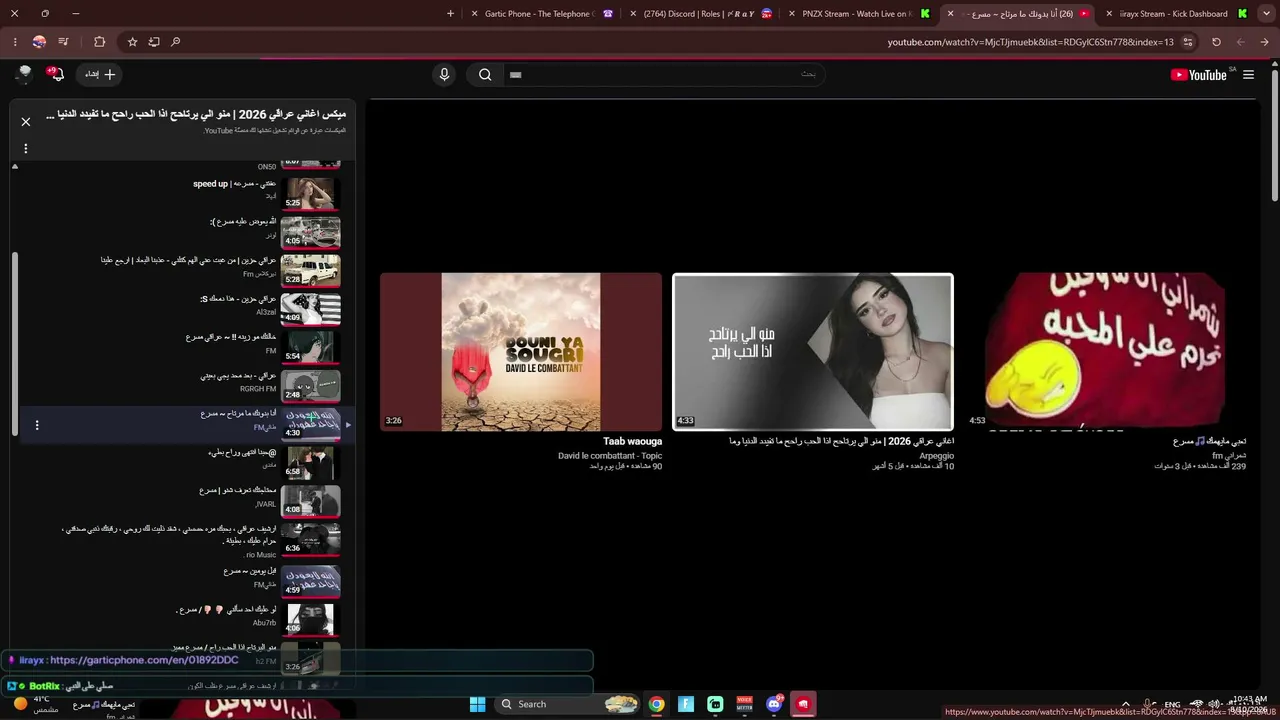1280x720 pixels.
Task: Click the playlist panel scrollbar
Action: (14, 342)
